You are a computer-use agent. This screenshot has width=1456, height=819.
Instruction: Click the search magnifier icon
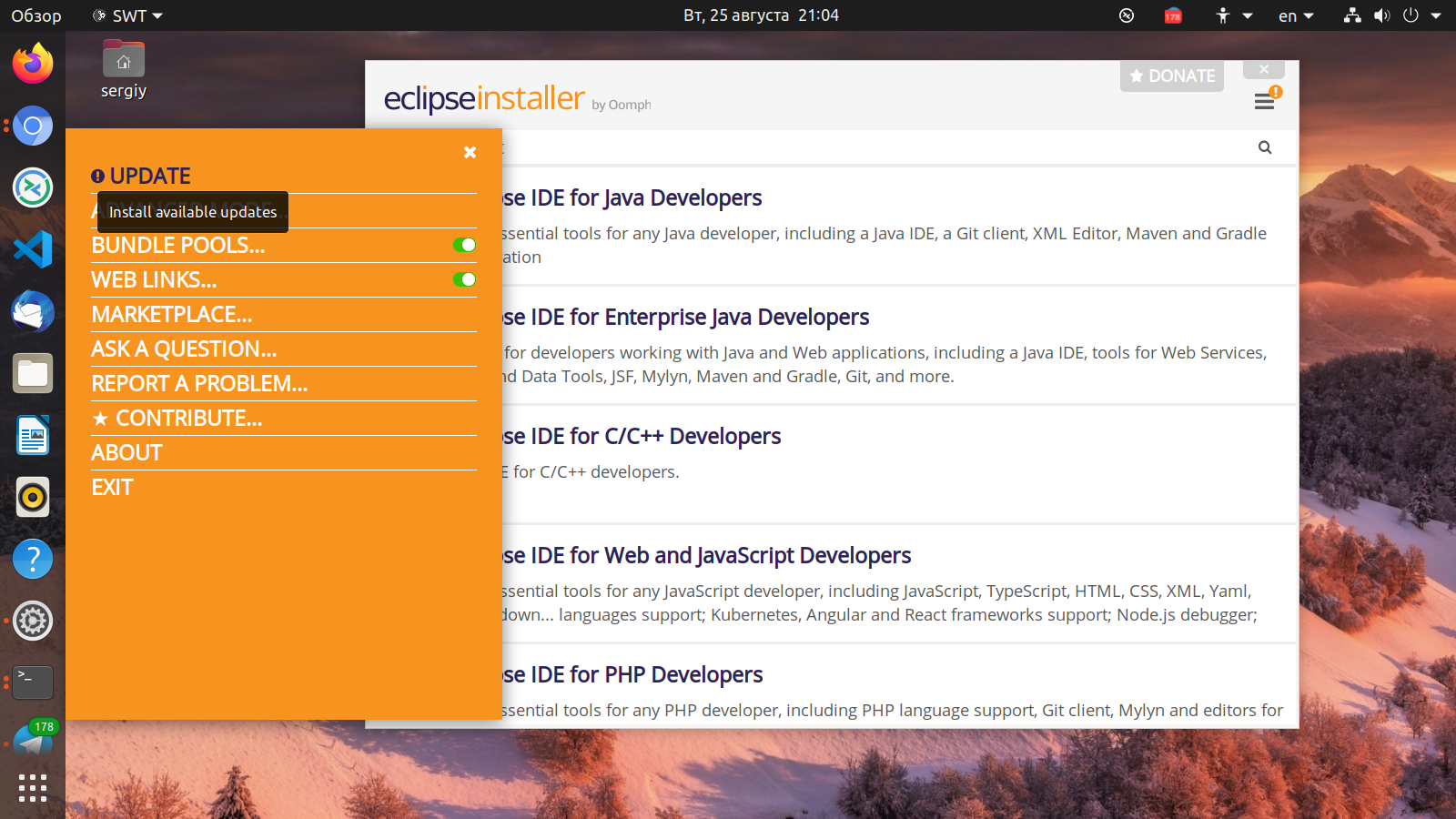point(1265,147)
